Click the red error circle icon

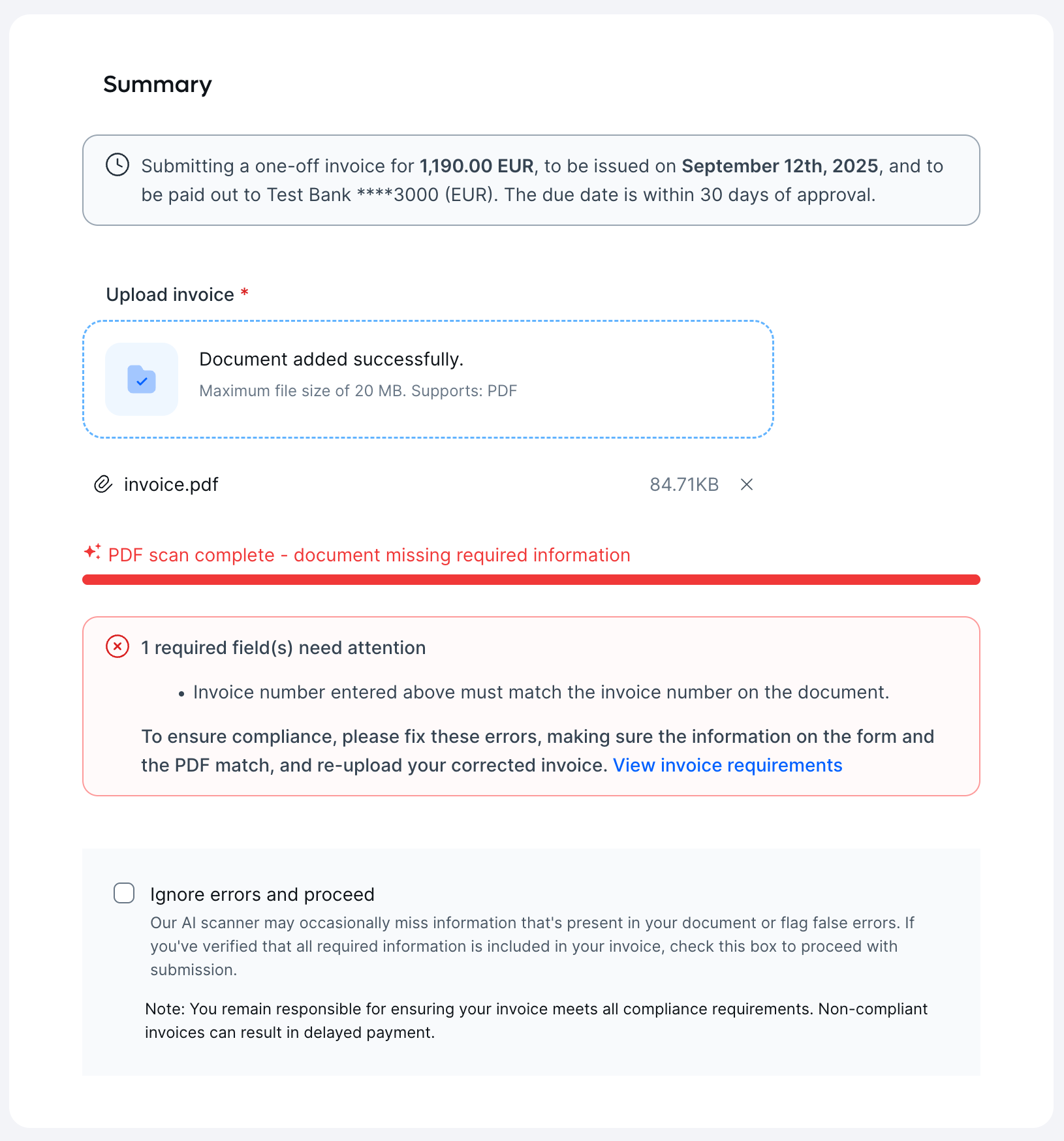pyautogui.click(x=117, y=647)
